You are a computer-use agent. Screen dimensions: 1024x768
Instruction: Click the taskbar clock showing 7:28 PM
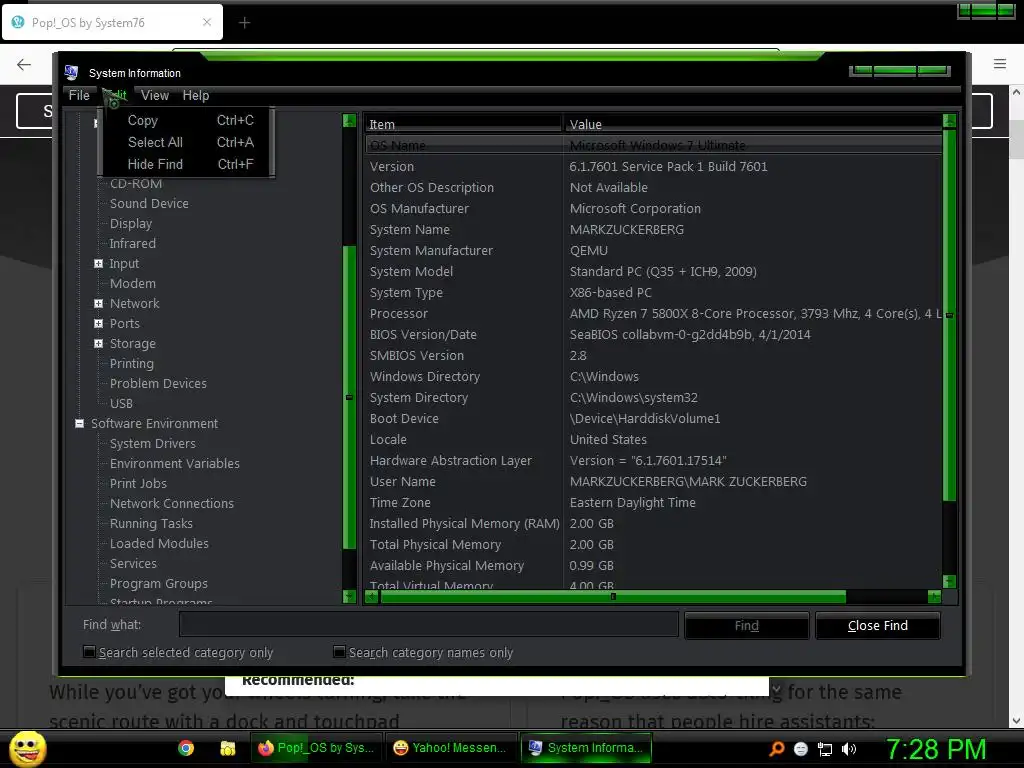point(935,749)
